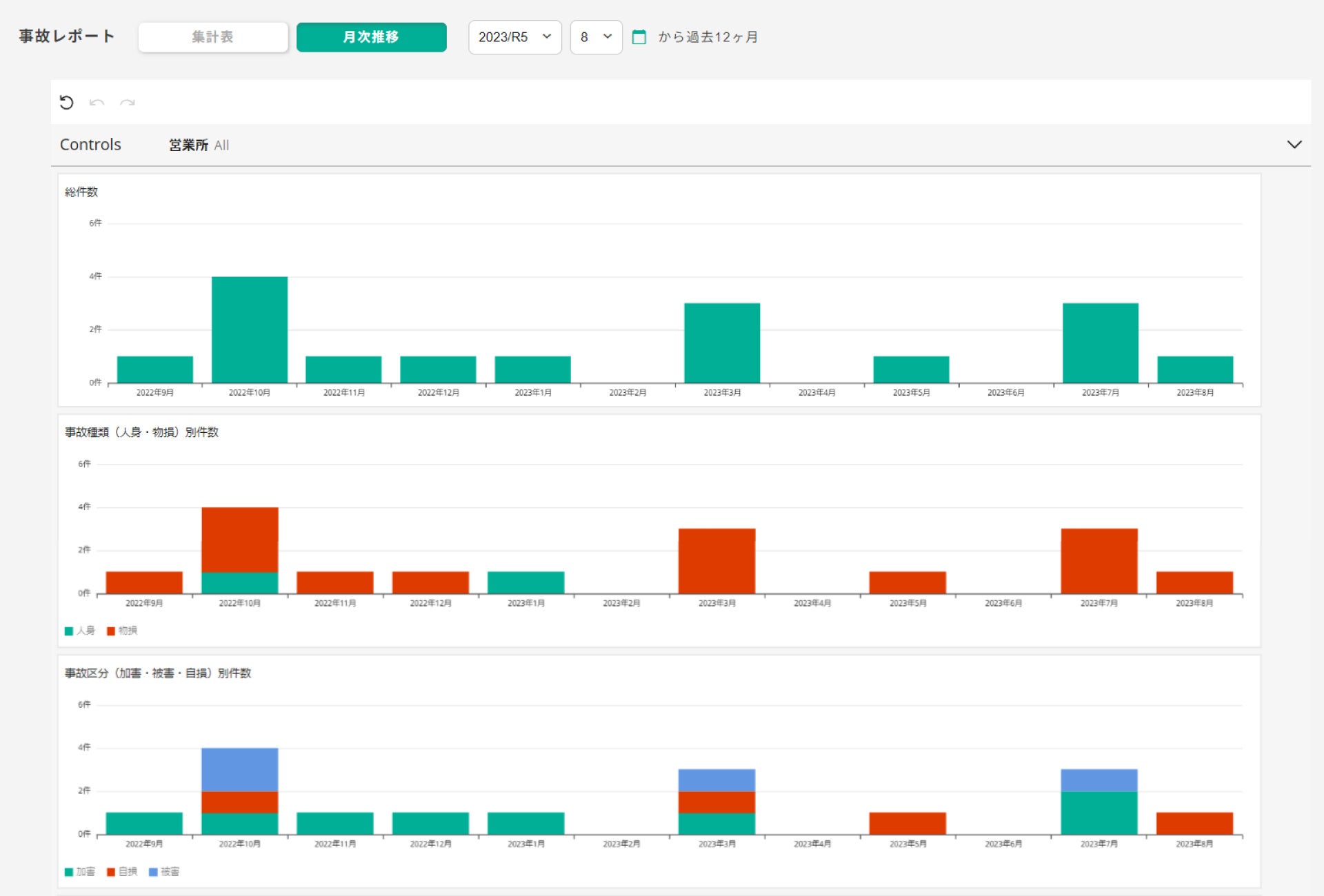
Task: Click the 2022年10月 bar in 総件数 chart
Action: click(249, 329)
